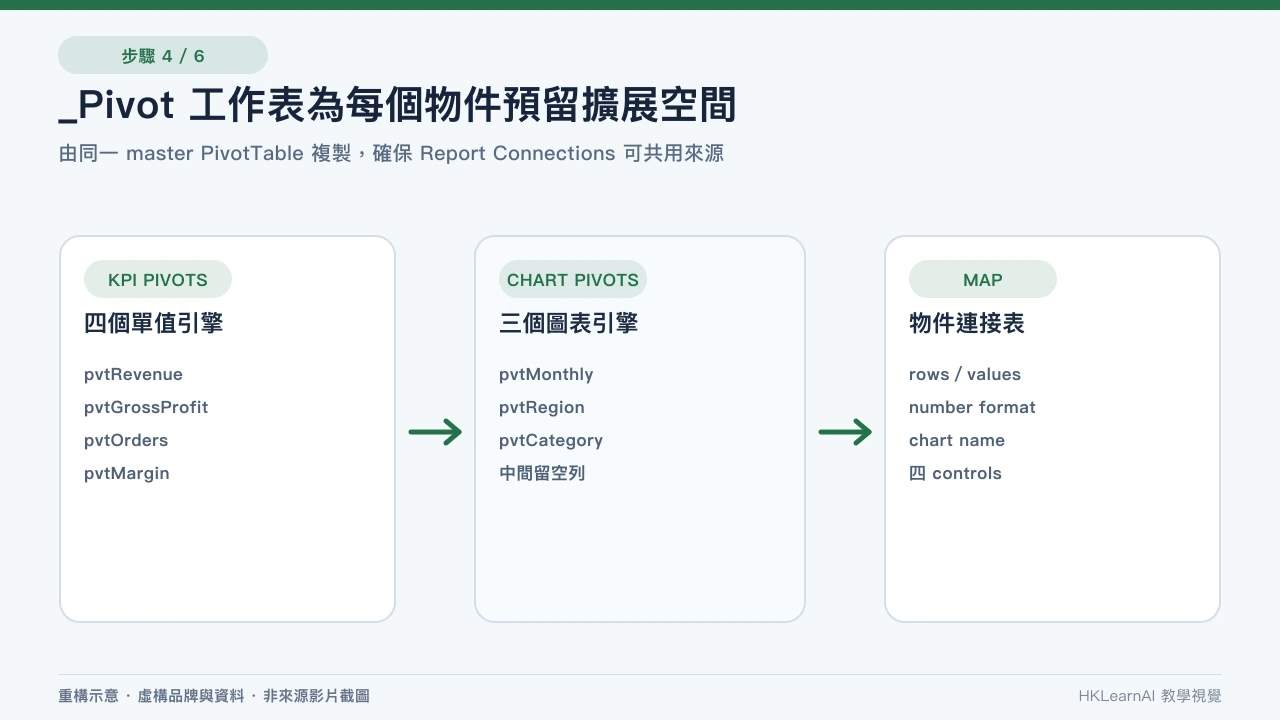The image size is (1280, 720).
Task: Click the slide title _Pivot 工作表為每個物件預留擴展空間
Action: tap(398, 106)
